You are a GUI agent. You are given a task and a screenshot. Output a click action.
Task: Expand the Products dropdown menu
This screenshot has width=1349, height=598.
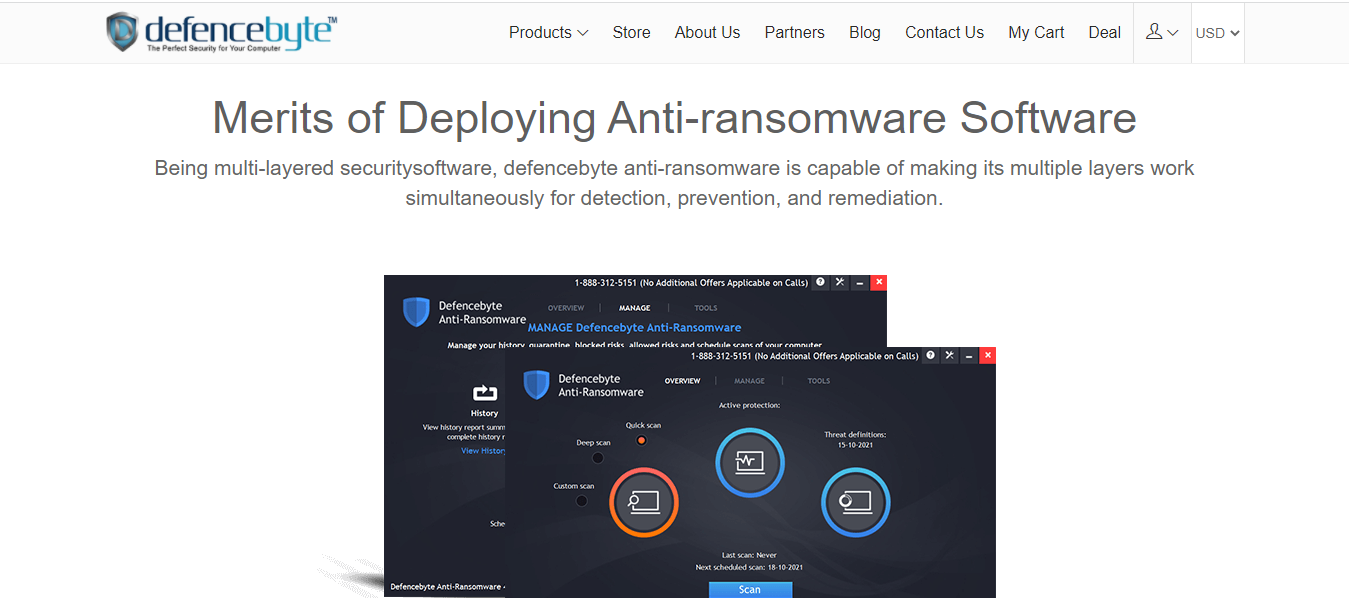click(x=548, y=32)
